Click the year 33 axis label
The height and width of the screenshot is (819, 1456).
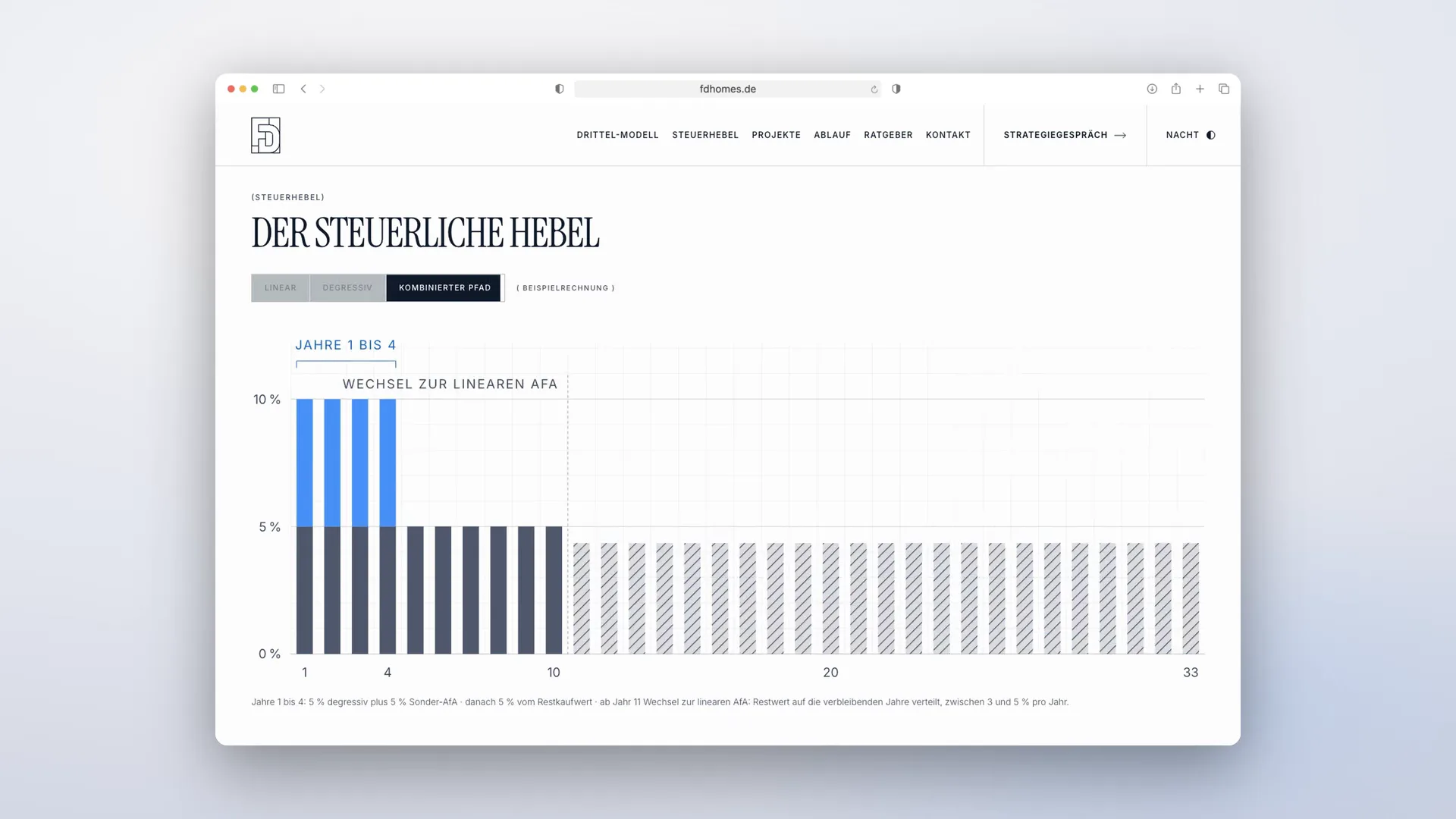[x=1191, y=673]
